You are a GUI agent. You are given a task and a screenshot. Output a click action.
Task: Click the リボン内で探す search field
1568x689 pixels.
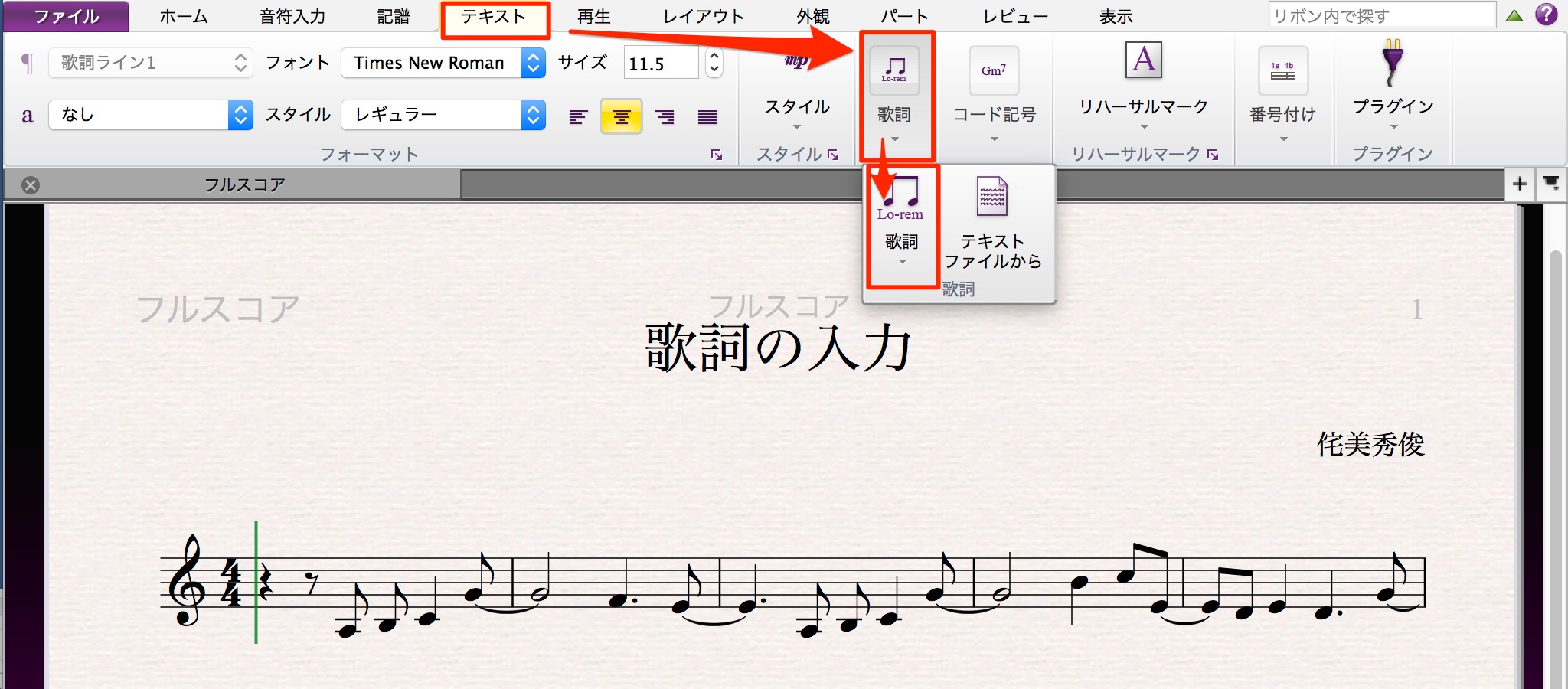click(1382, 15)
